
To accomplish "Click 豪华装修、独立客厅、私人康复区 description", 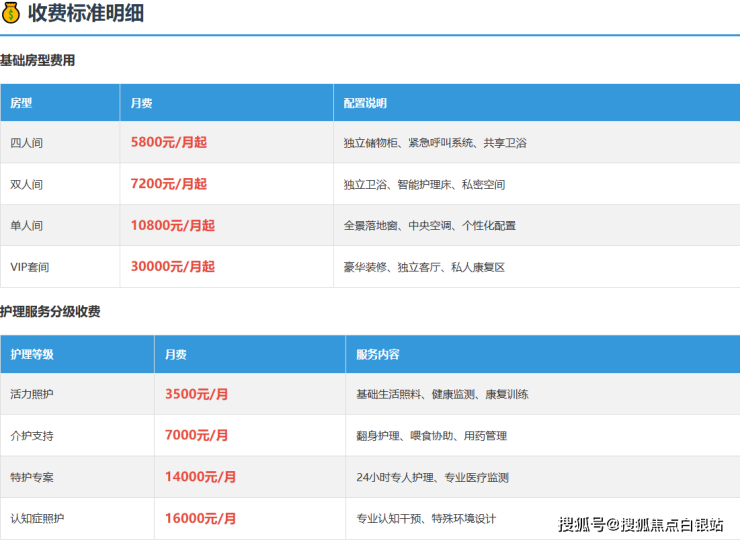I will click(x=424, y=267).
